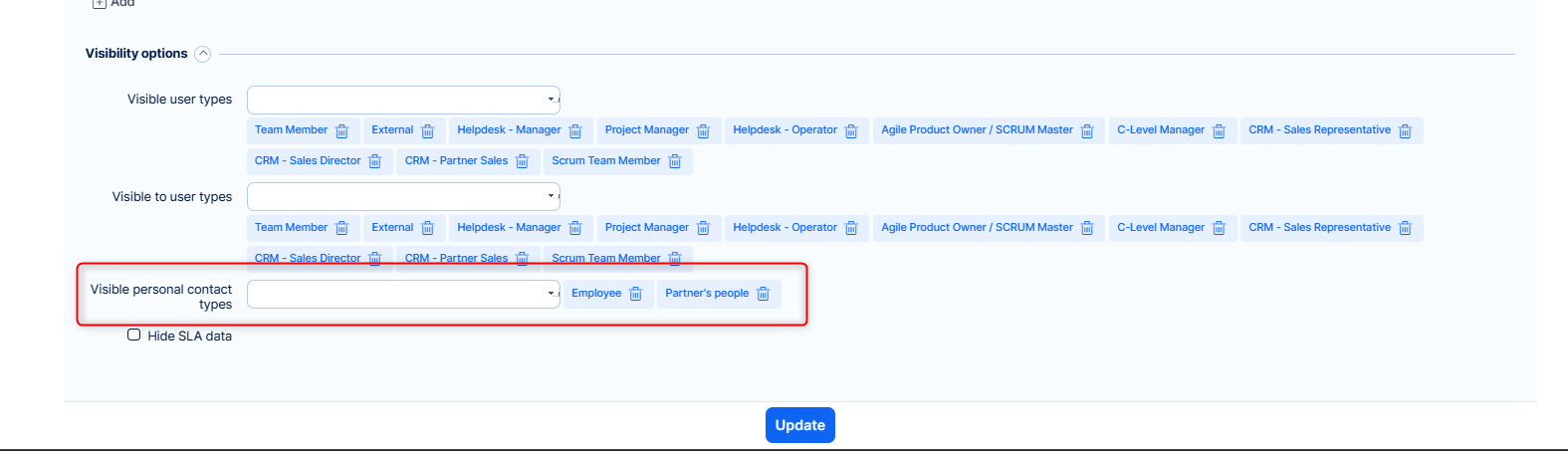Screen dimensions: 1568x451
Task: Collapse the Visibility options section
Action: 203,54
